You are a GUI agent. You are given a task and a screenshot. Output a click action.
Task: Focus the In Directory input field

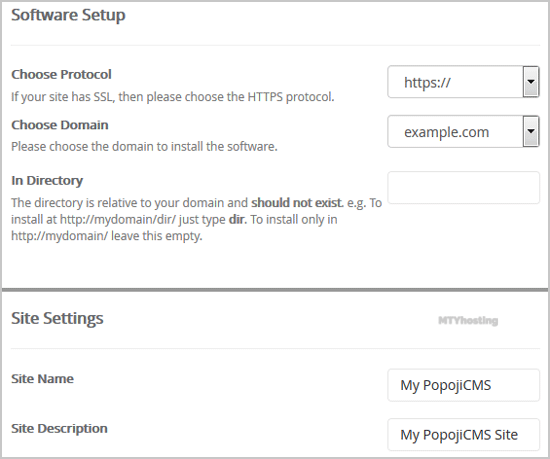tap(463, 187)
